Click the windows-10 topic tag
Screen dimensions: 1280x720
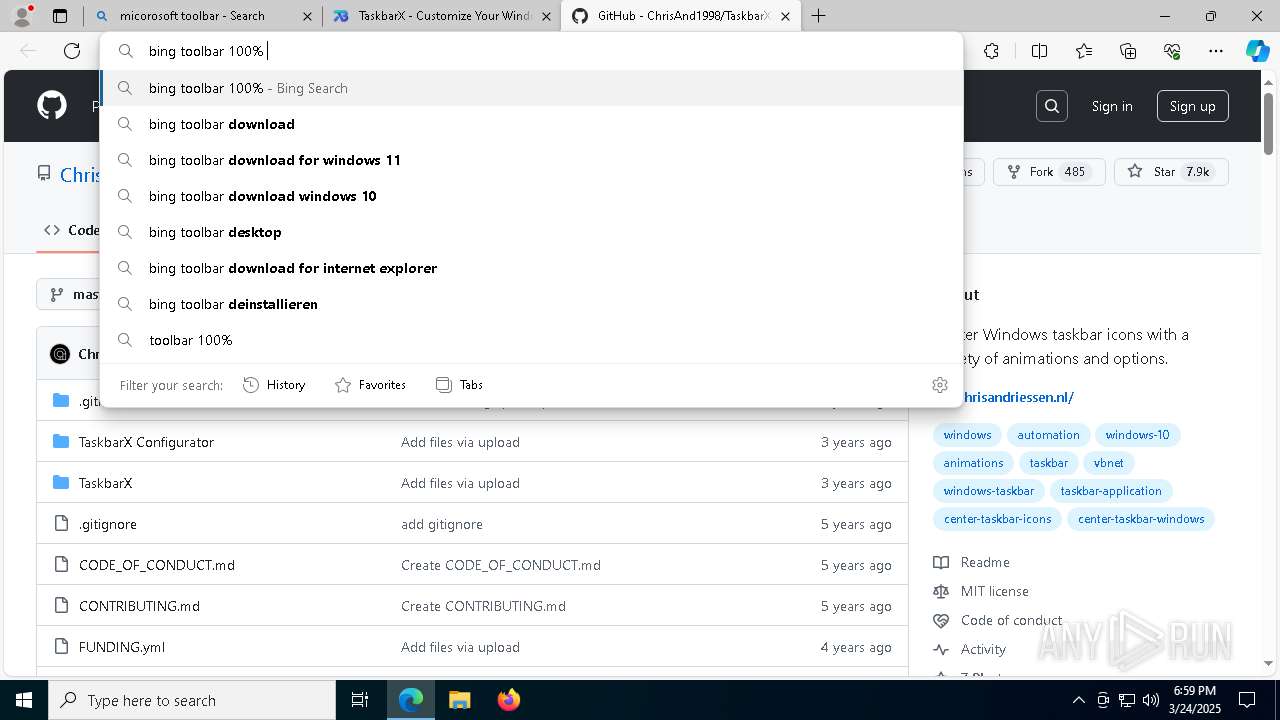pos(1137,435)
